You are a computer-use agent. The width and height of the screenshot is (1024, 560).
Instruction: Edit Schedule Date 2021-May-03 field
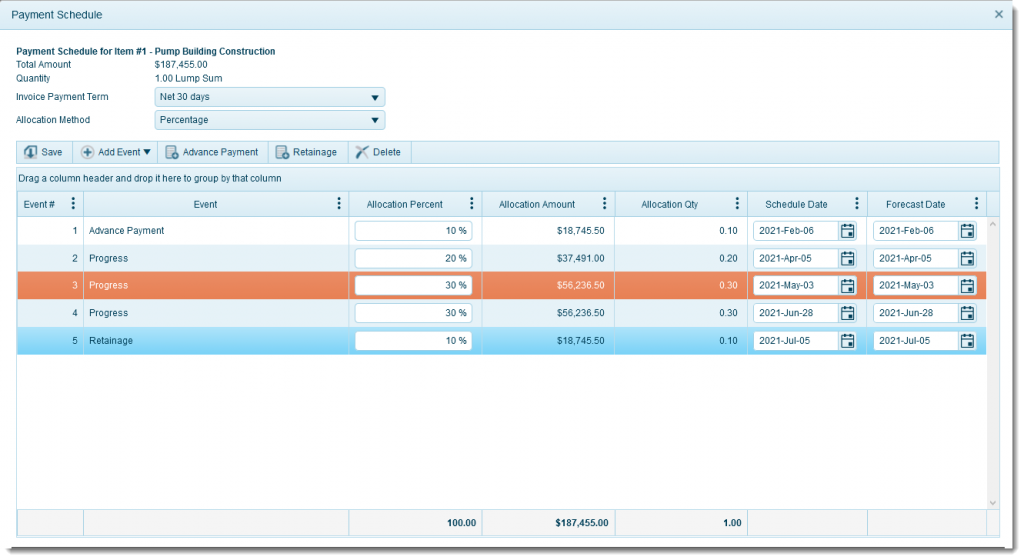(x=795, y=285)
